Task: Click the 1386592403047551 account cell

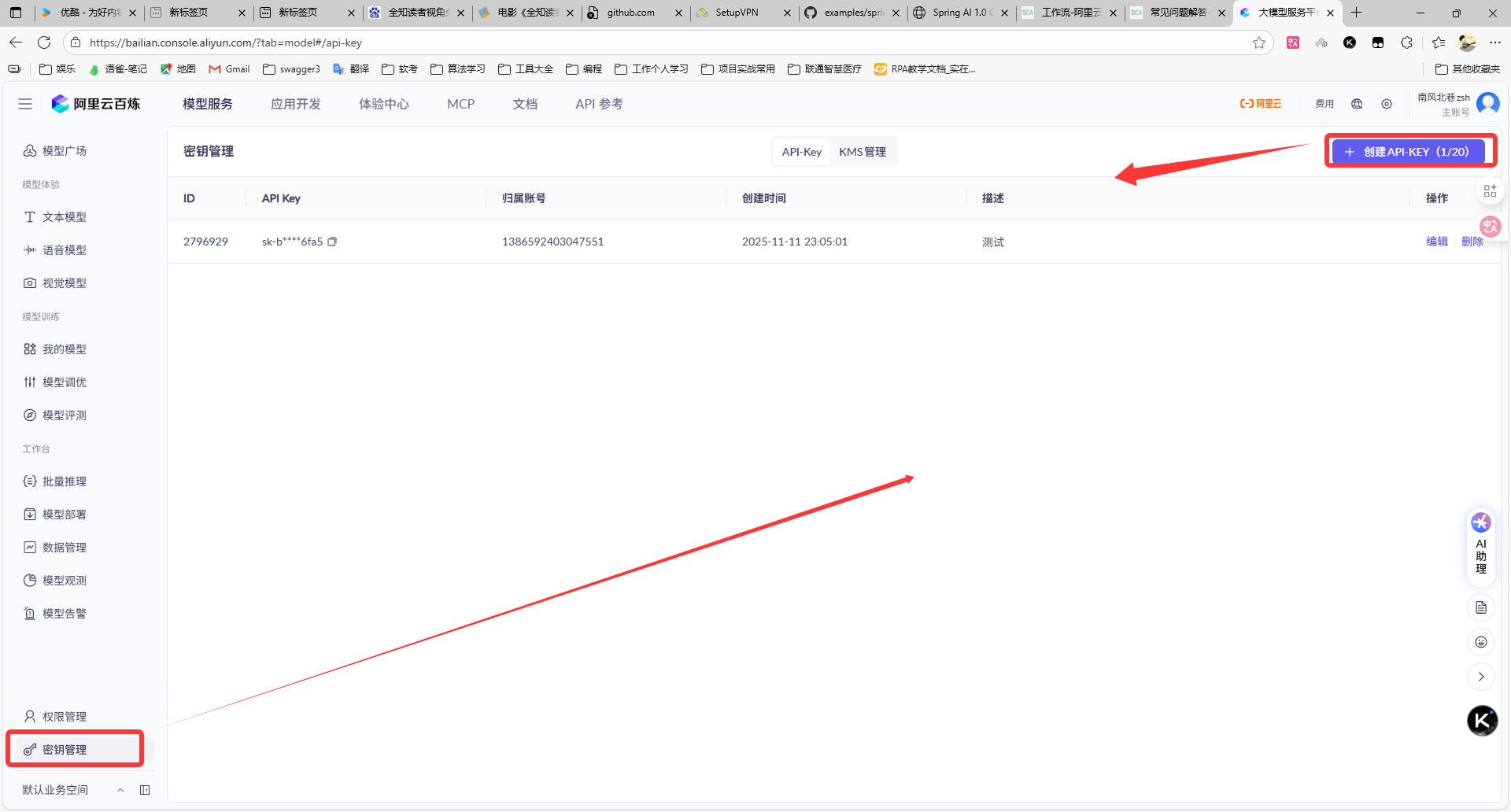Action: (553, 242)
